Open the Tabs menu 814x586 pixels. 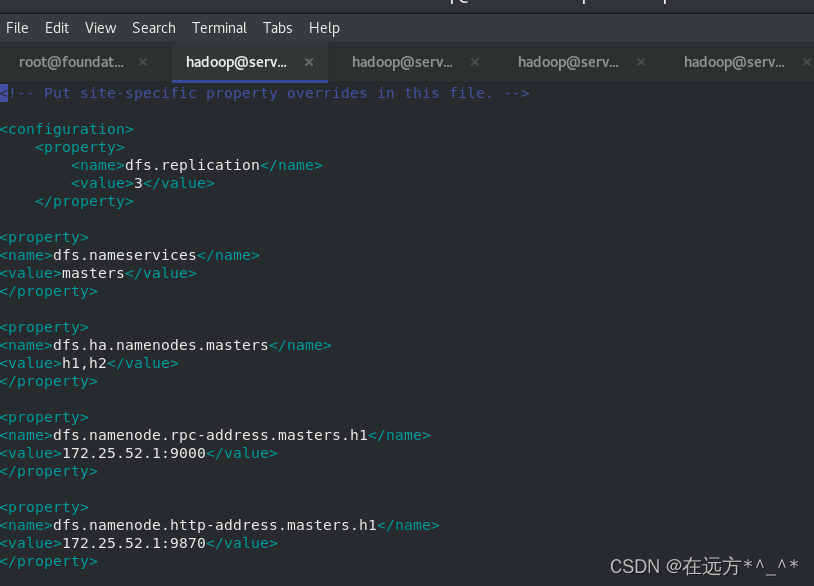tap(277, 28)
